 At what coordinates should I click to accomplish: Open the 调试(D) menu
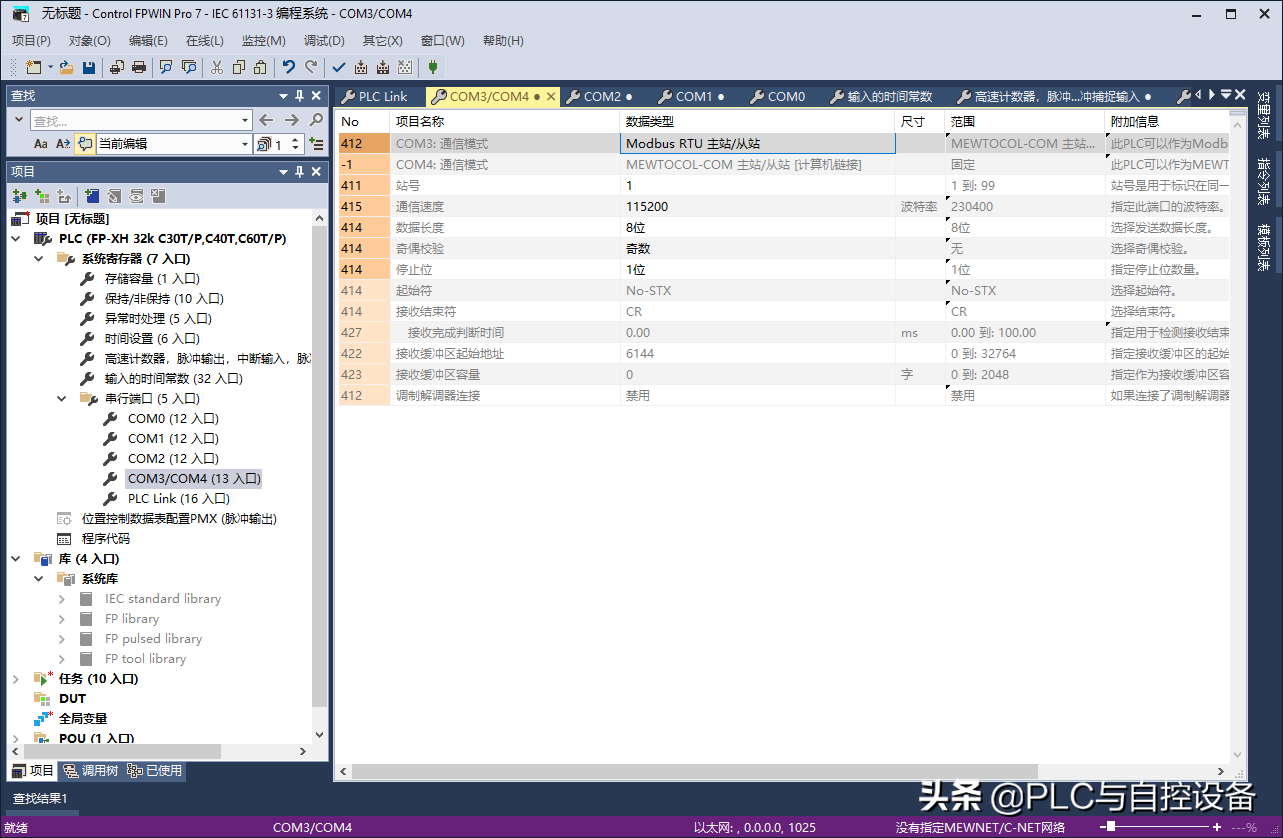tap(323, 41)
